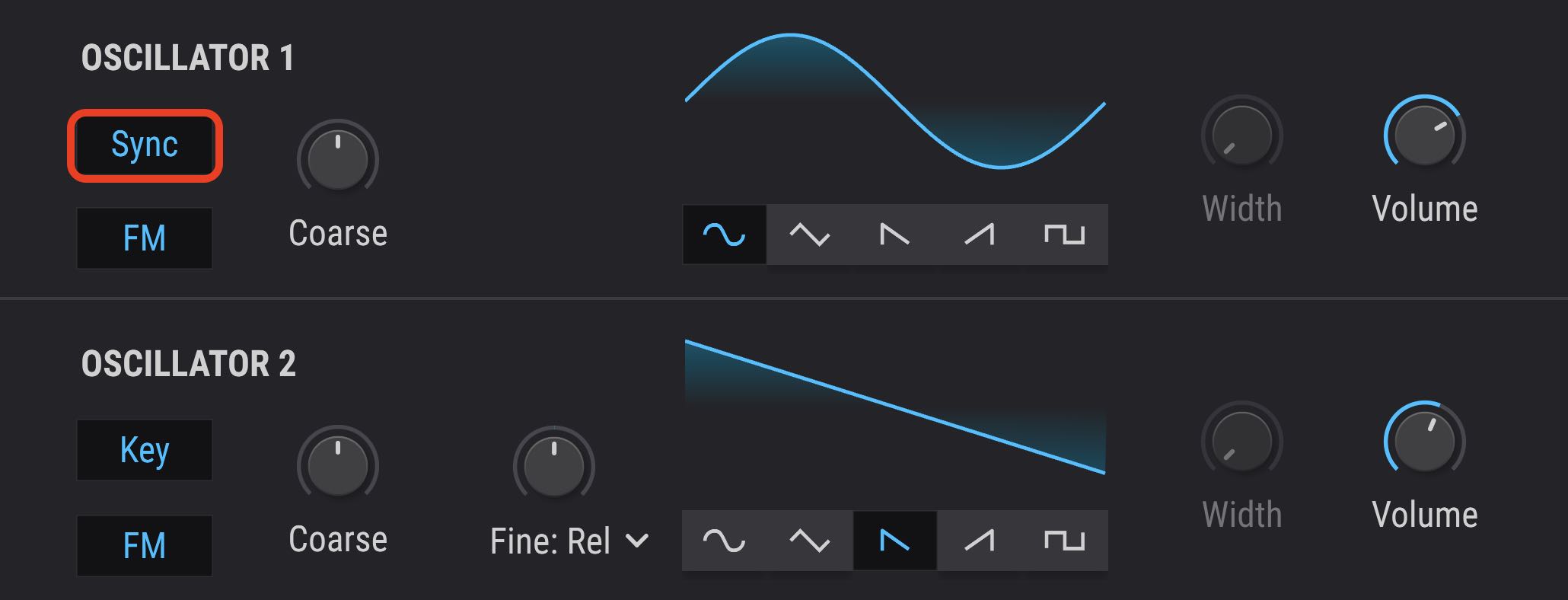Image resolution: width=1568 pixels, height=600 pixels.
Task: Click Oscillator 1 Width knob
Action: click(1241, 136)
